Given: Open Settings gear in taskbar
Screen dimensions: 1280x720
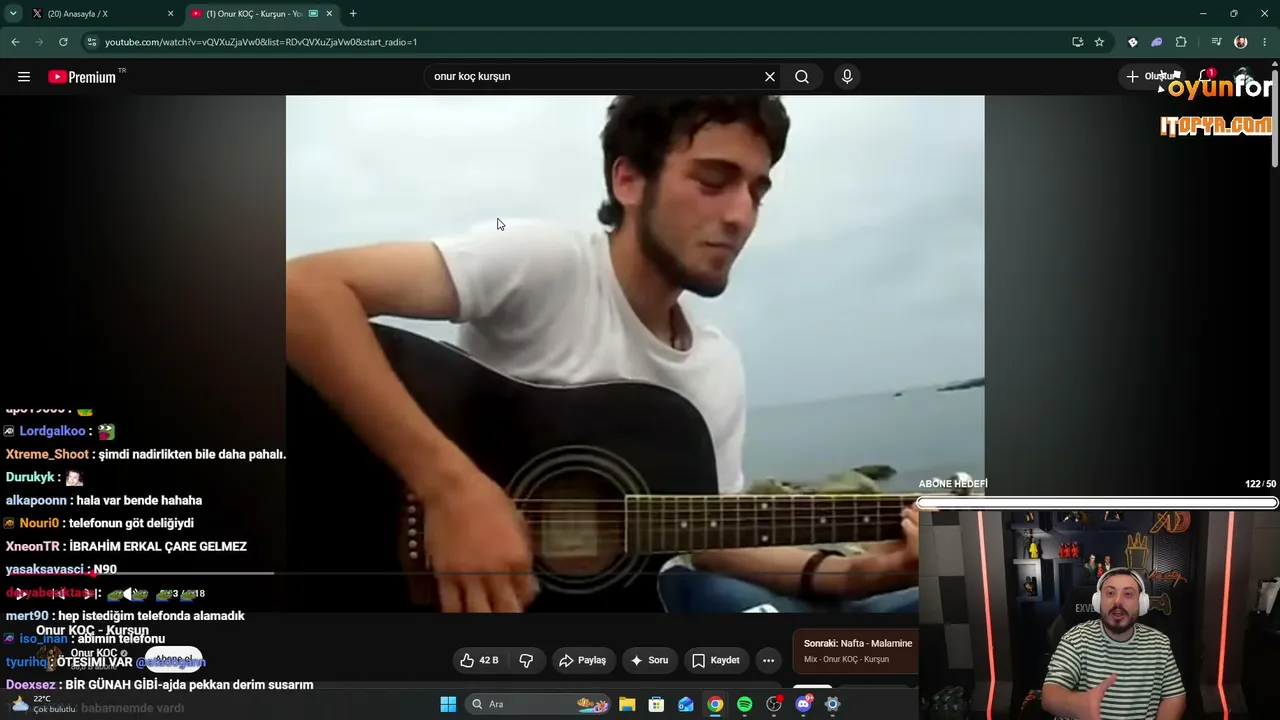Looking at the screenshot, I should click(x=832, y=704).
